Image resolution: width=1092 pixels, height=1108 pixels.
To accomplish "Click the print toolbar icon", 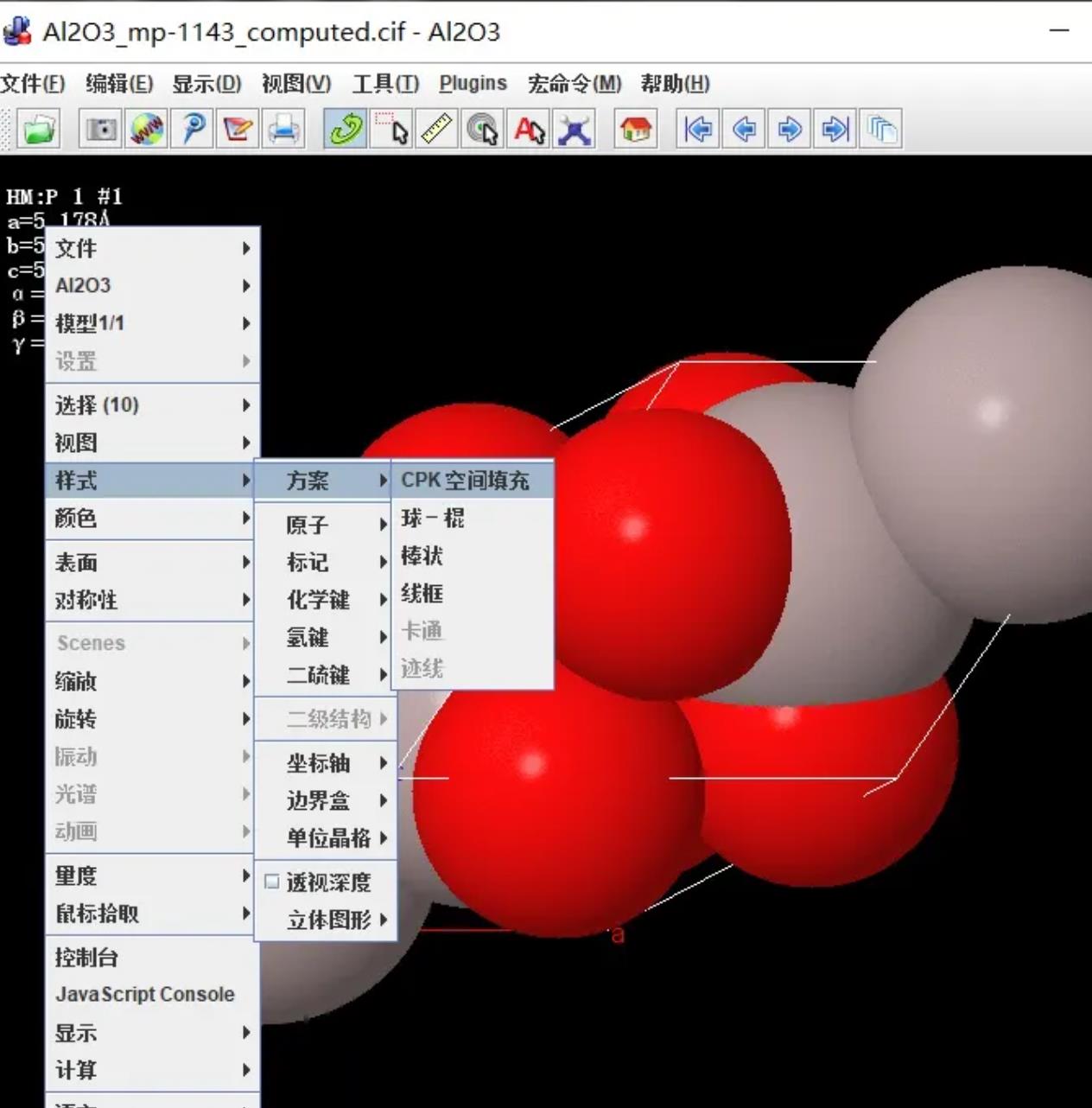I will click(283, 130).
